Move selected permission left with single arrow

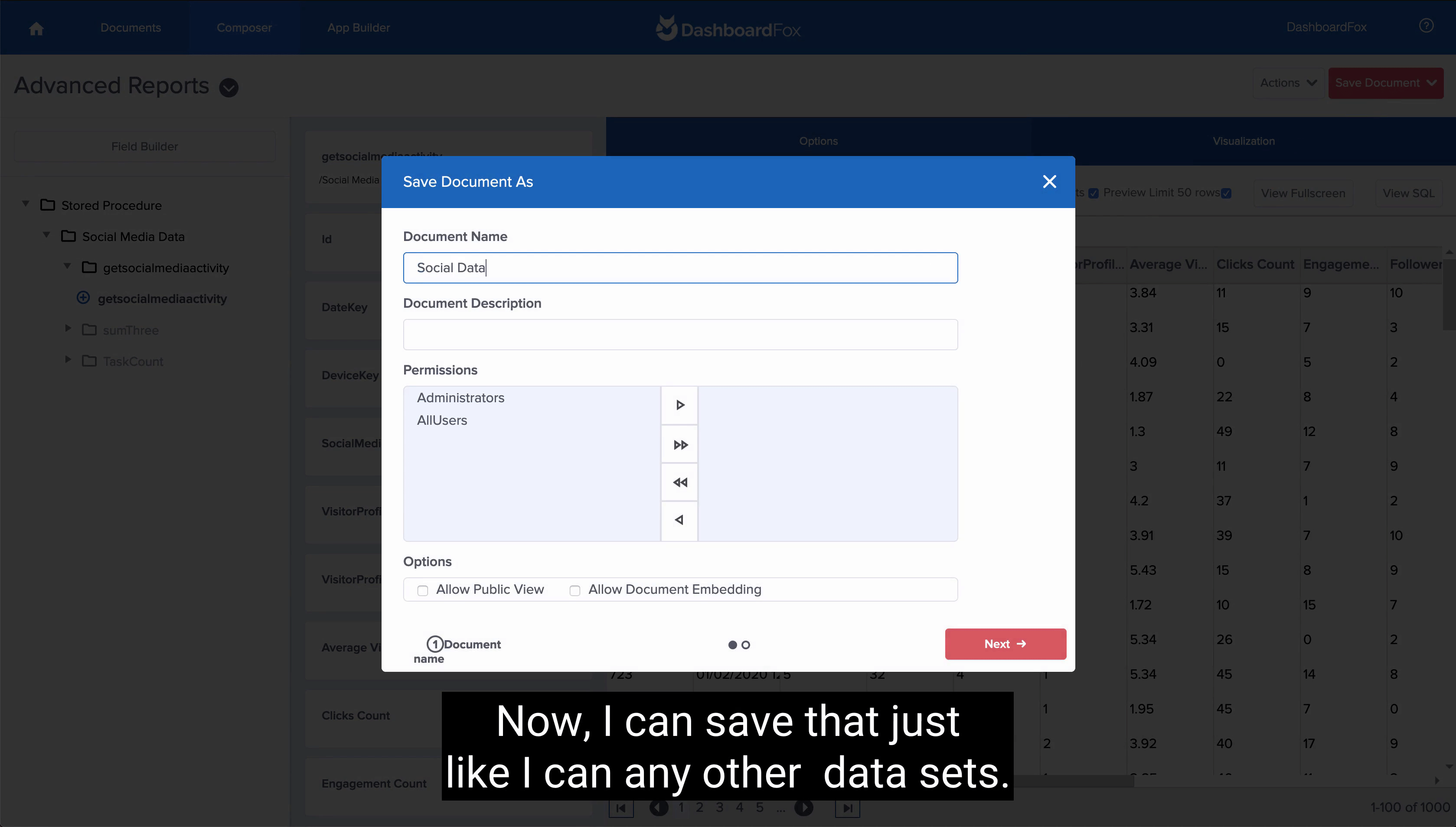point(679,520)
